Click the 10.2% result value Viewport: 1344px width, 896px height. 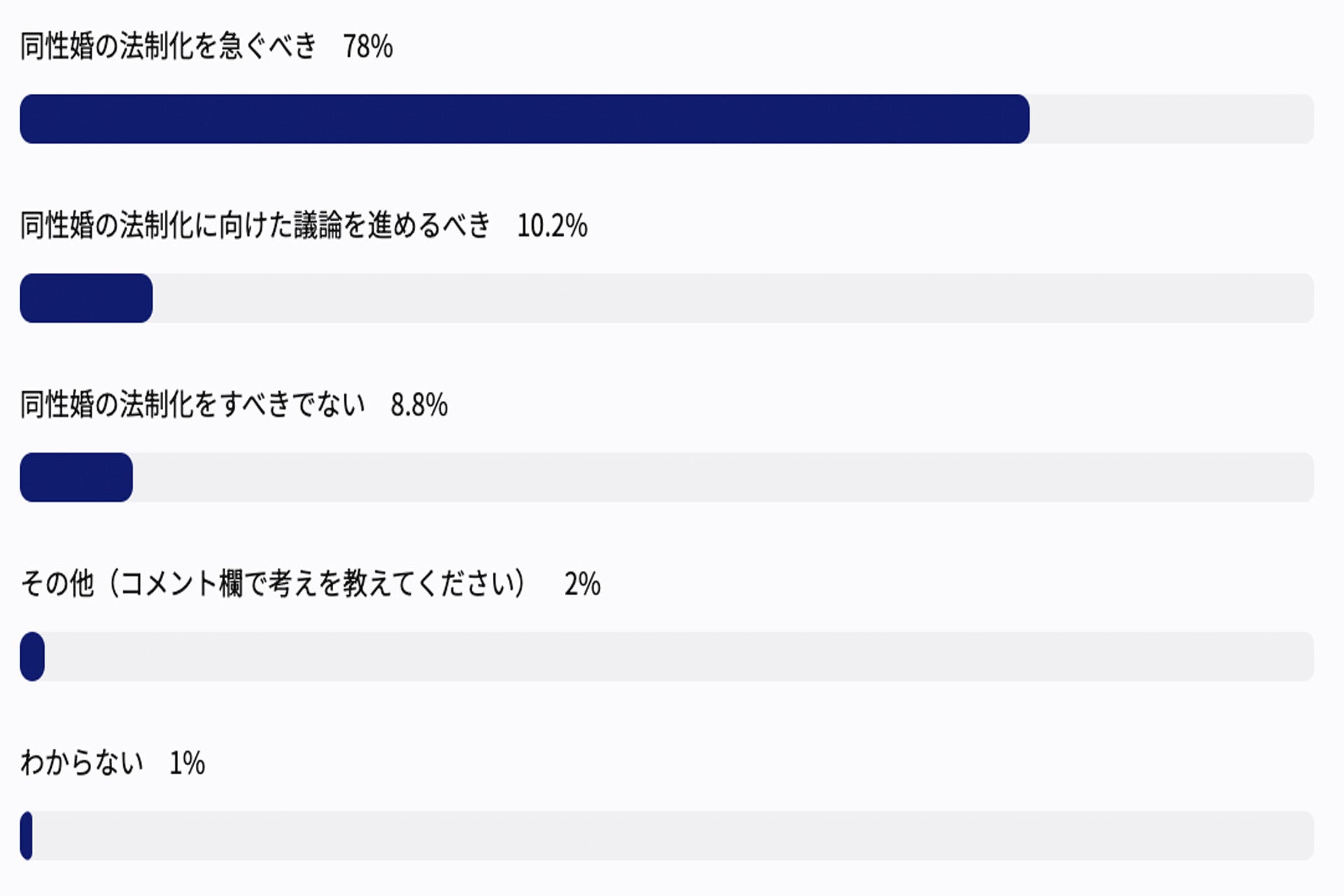552,226
